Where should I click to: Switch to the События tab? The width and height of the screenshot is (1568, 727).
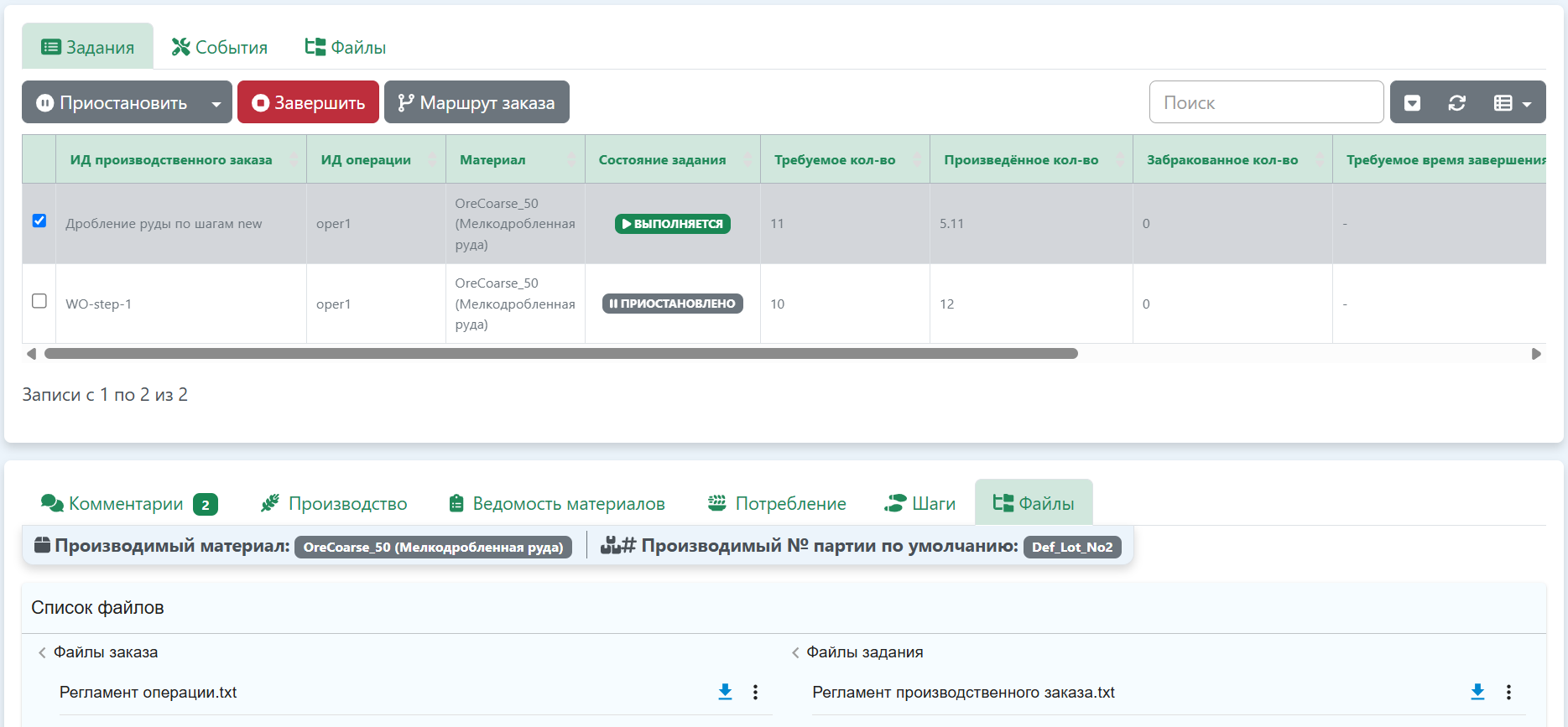click(x=220, y=48)
